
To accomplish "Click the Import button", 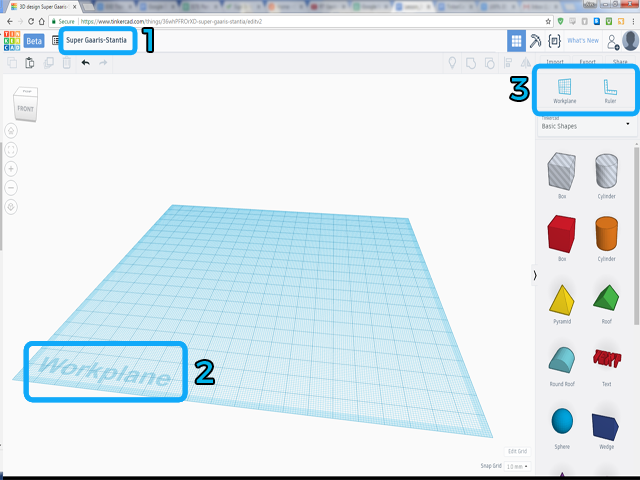I will (x=555, y=62).
